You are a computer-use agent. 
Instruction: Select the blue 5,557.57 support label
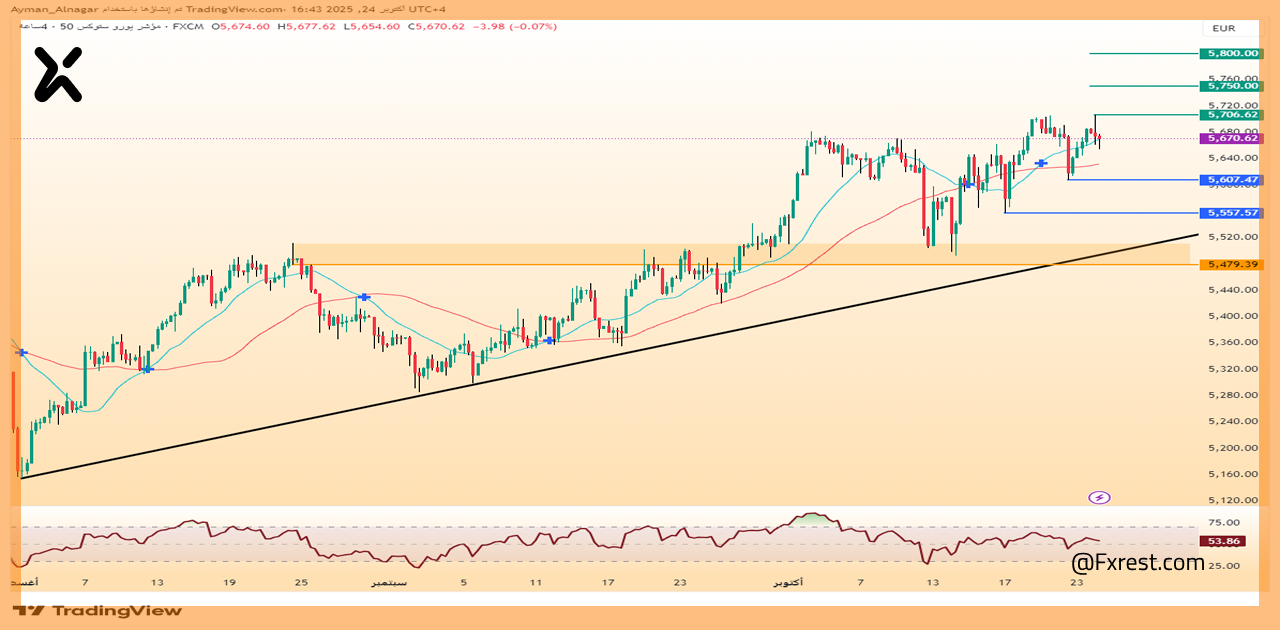pos(1232,213)
